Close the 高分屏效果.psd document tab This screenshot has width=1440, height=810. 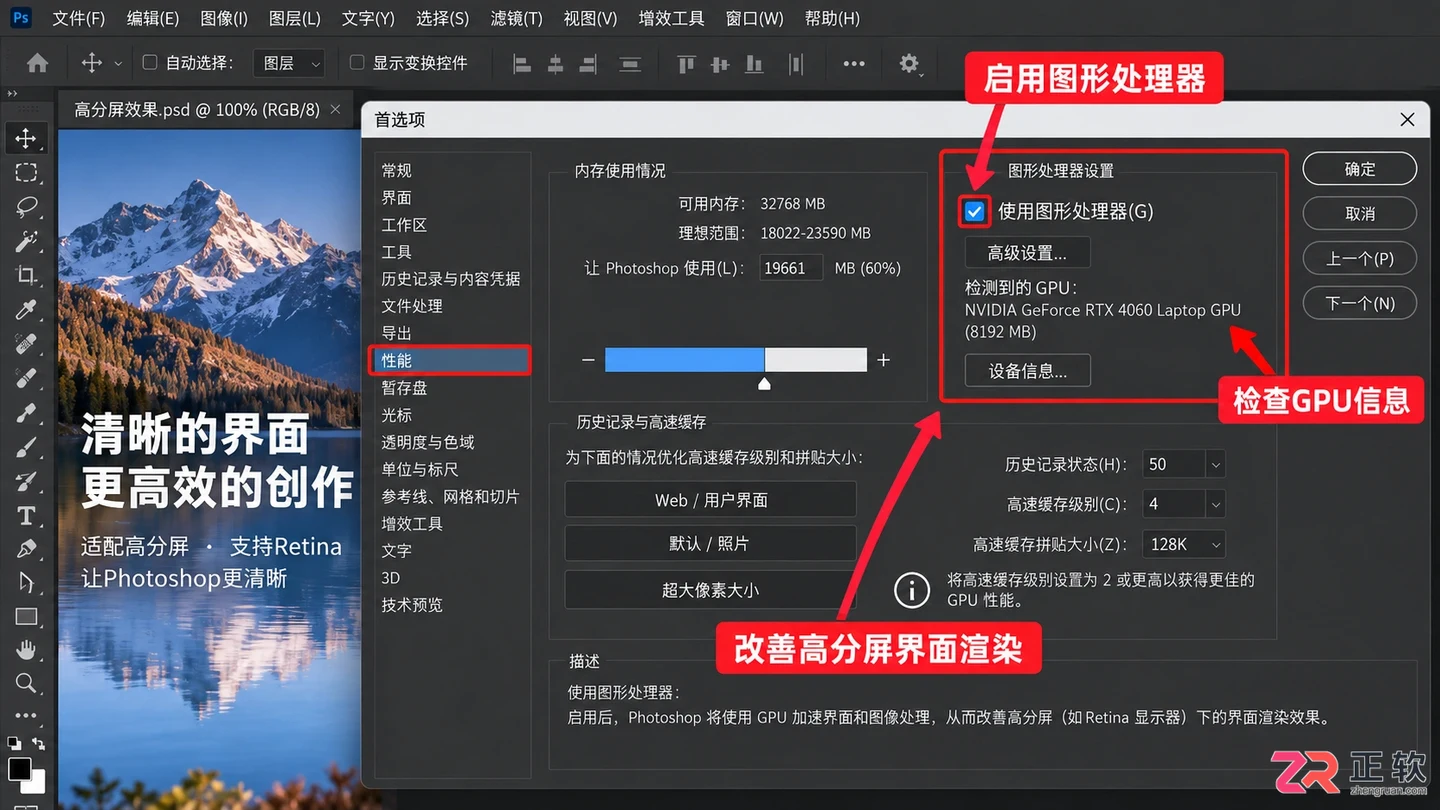tap(335, 109)
